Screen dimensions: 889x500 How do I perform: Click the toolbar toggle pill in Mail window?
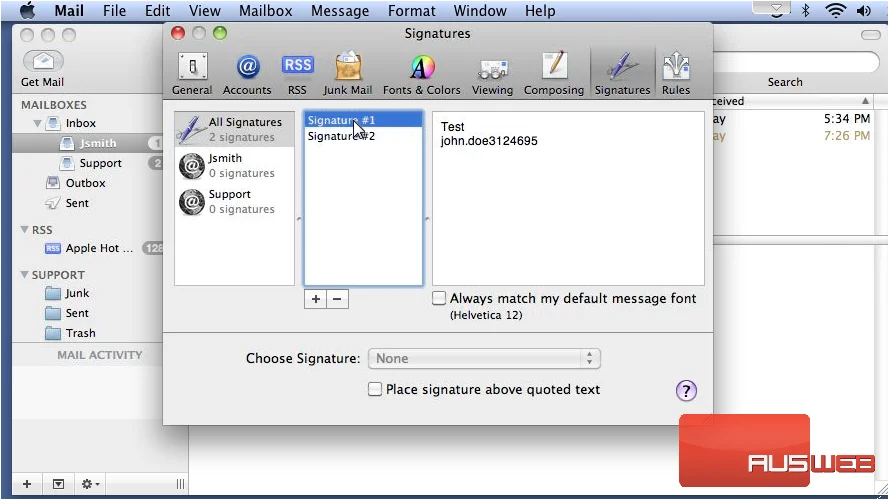(x=870, y=35)
